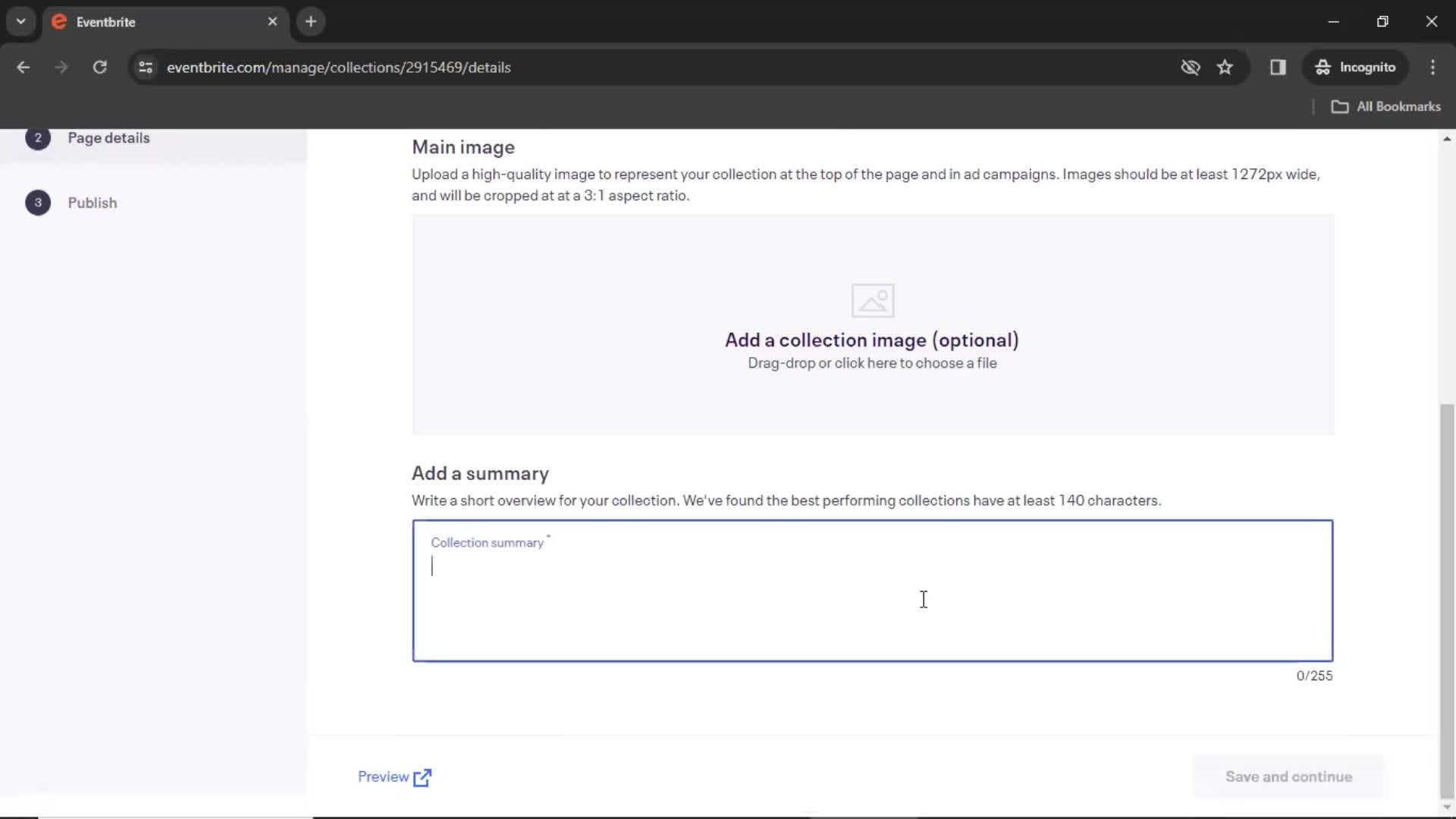Open the Incognito profile menu
Image resolution: width=1456 pixels, height=819 pixels.
pos(1355,67)
